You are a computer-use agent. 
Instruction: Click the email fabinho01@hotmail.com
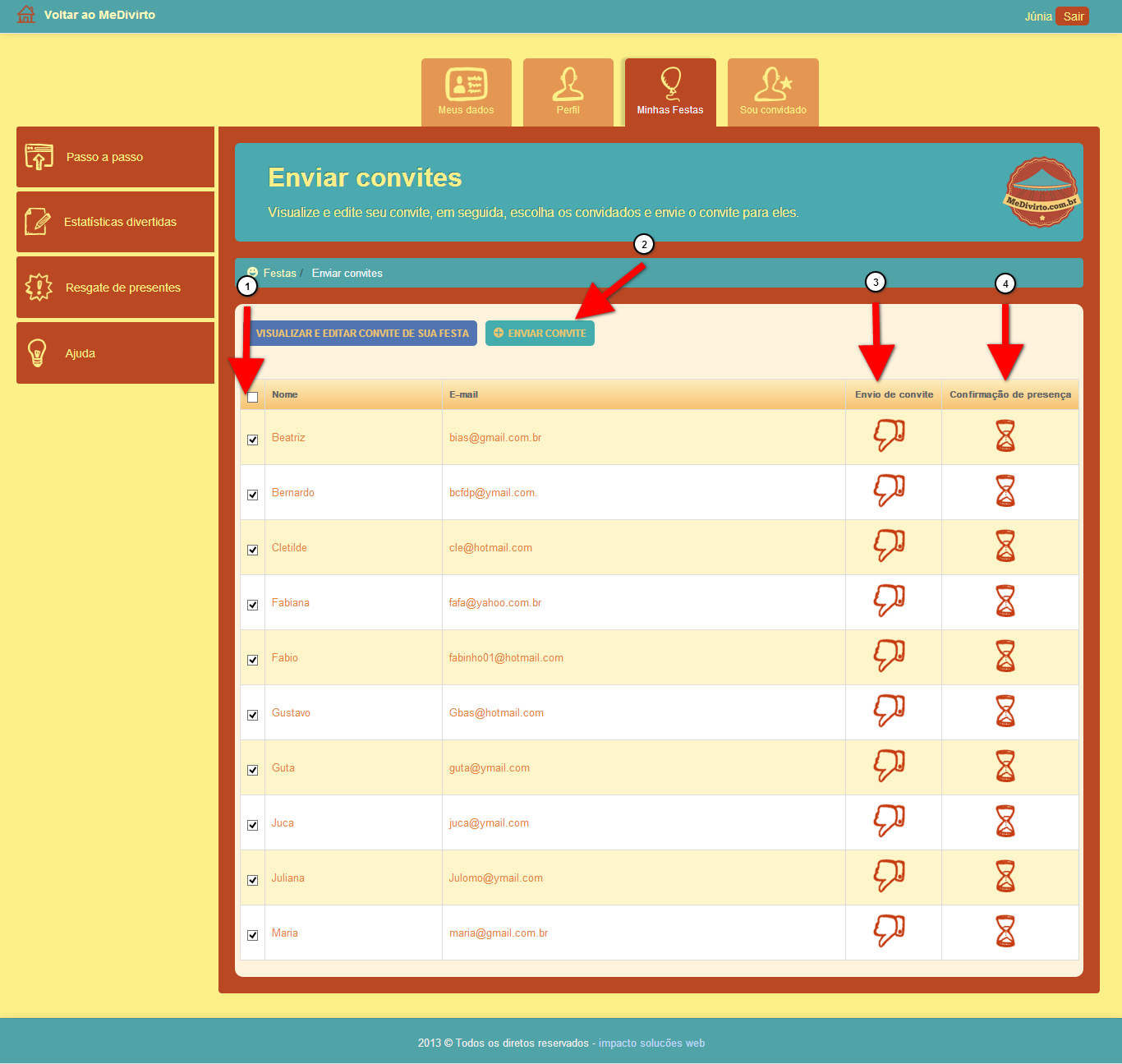coord(506,657)
